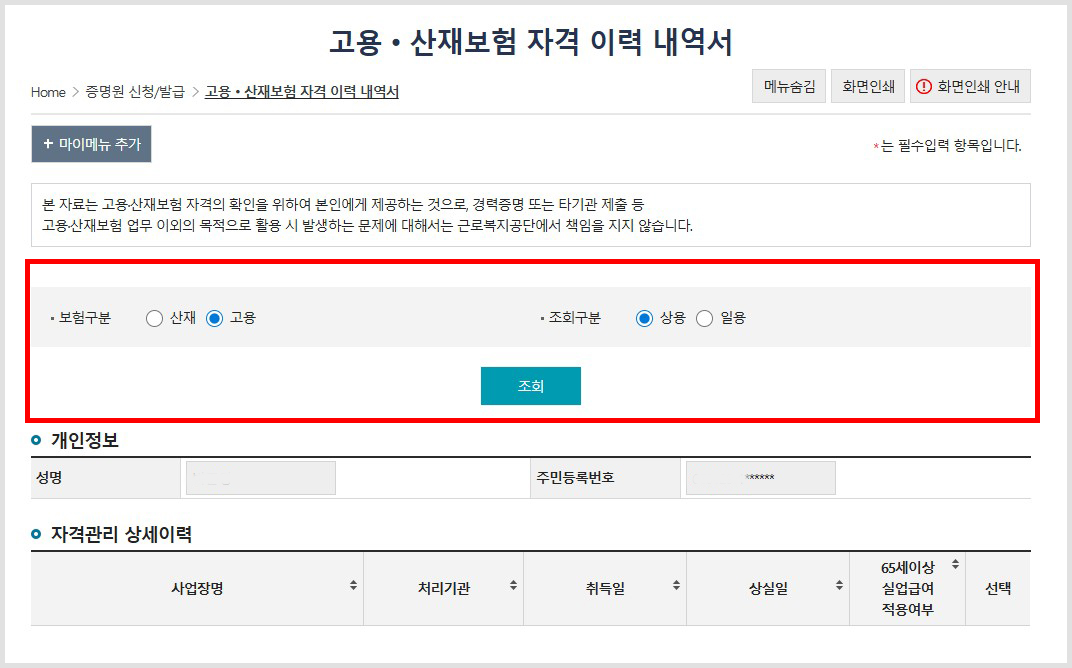Click the plus icon on 마이메뉴 추가
Image resolution: width=1072 pixels, height=668 pixels.
48,144
